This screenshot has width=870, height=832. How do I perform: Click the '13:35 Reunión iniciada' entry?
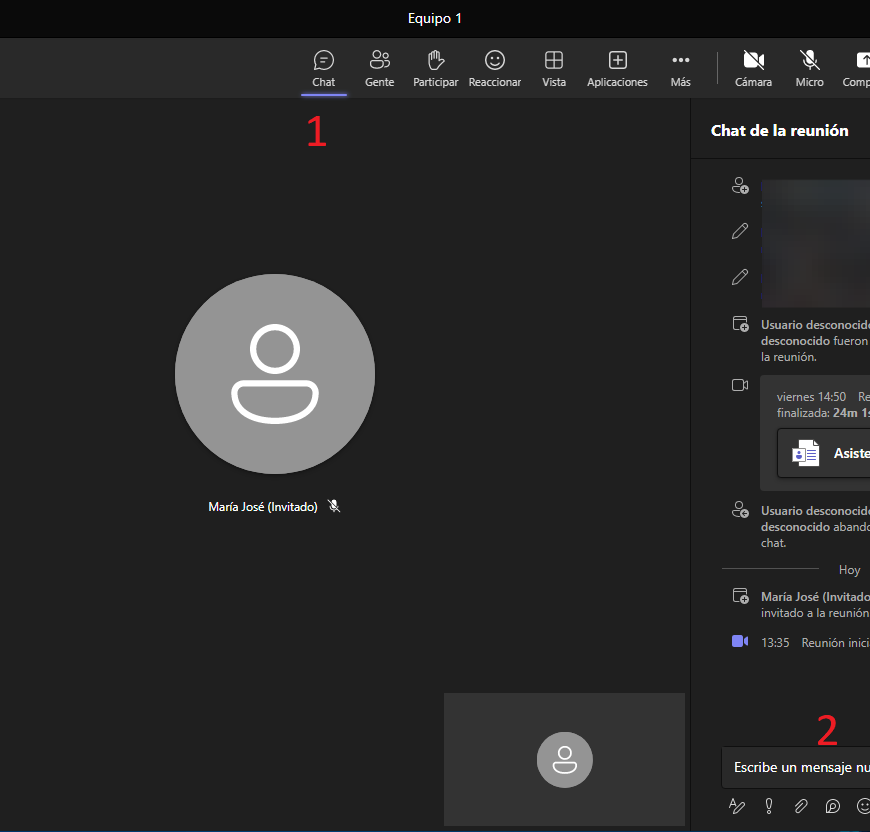(x=816, y=642)
